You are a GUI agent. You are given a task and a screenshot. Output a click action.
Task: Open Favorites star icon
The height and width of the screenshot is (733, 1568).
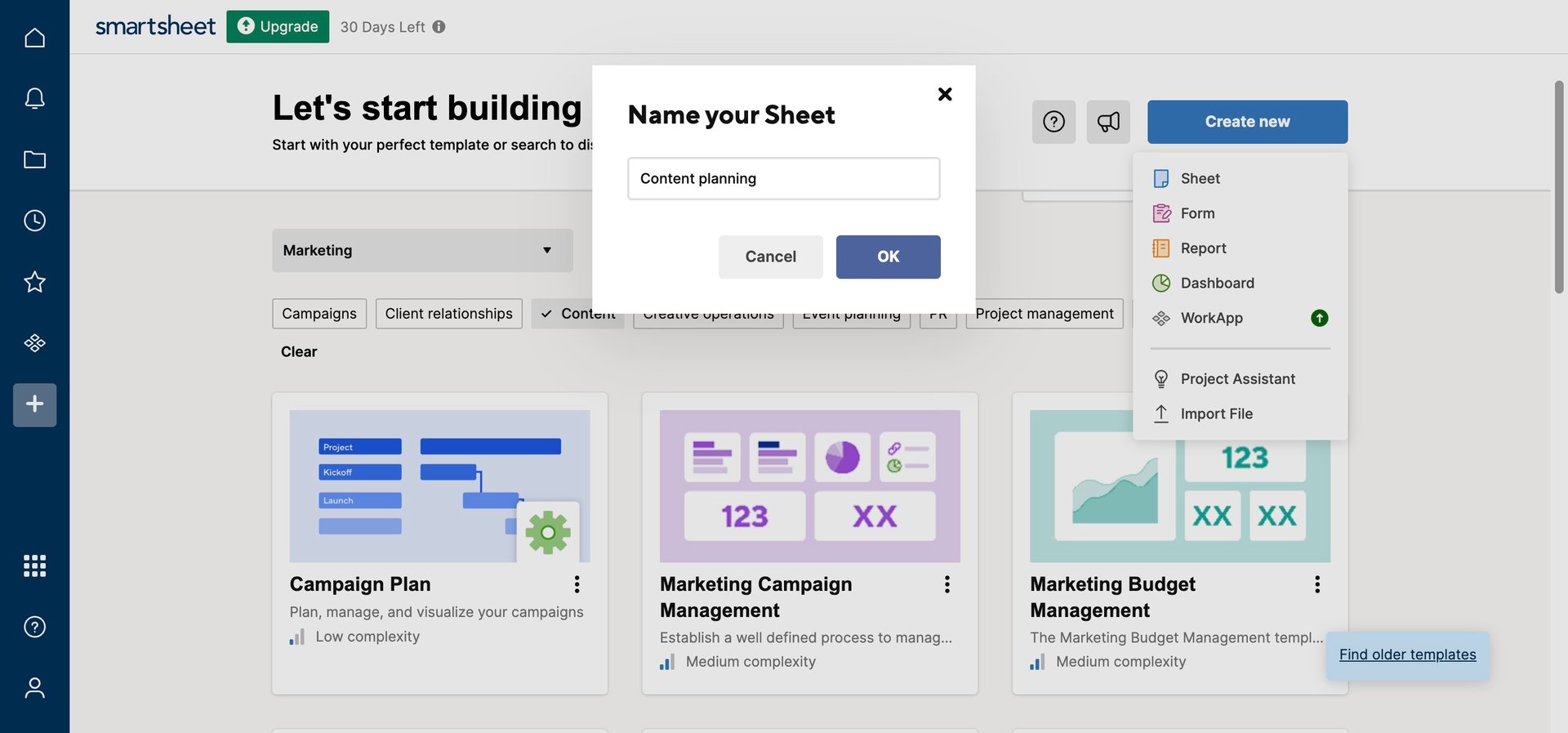tap(34, 282)
